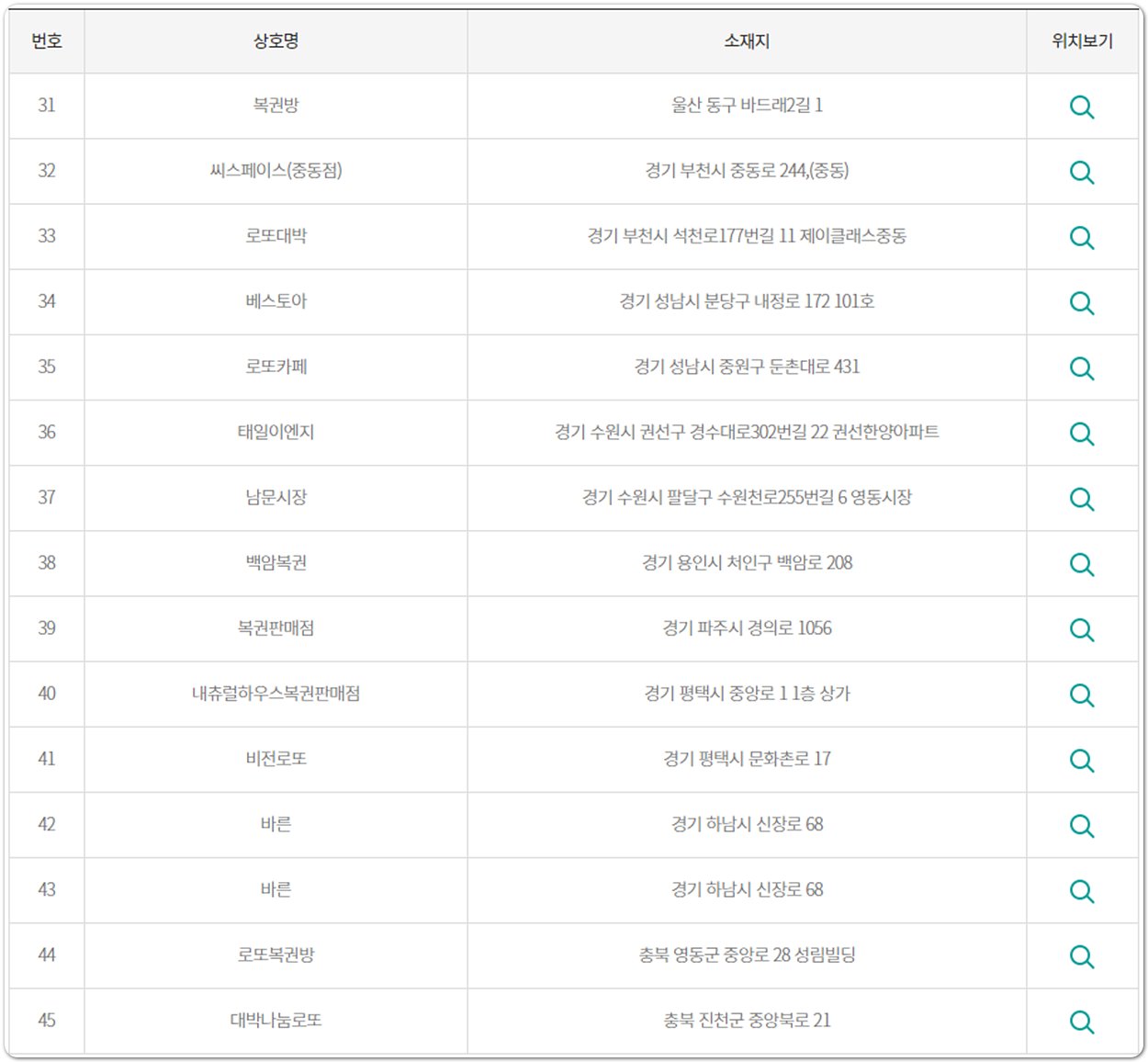View location of 내츄럴하우스복권판매점

point(1082,695)
